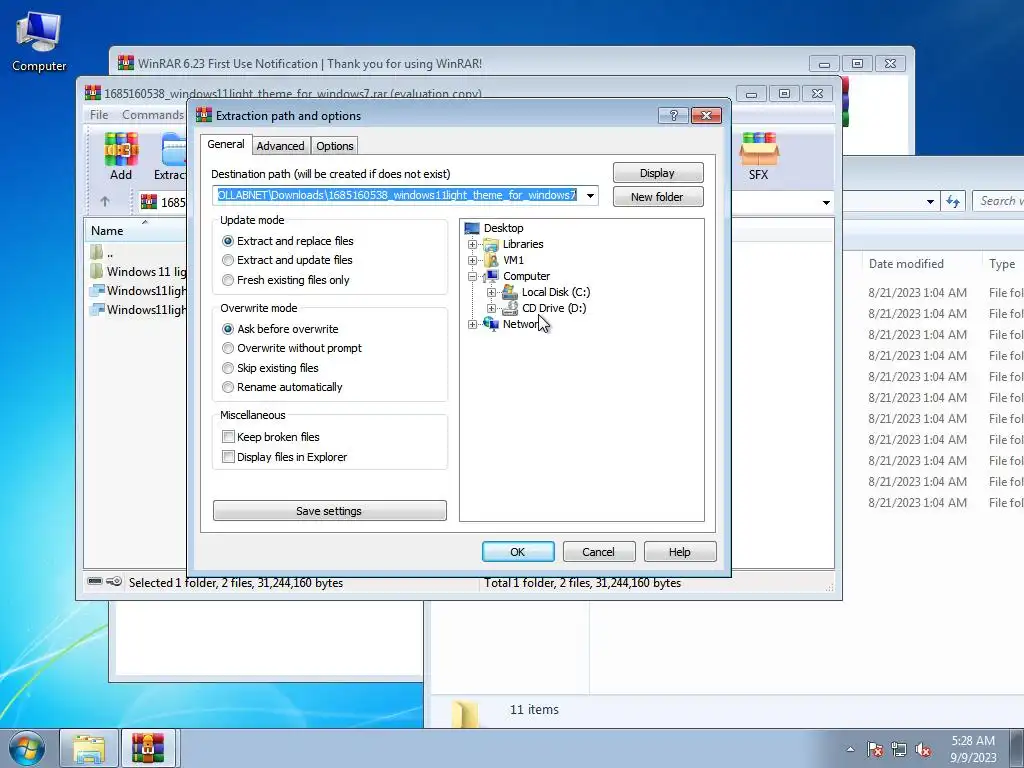Click the Explorer refresh arrows icon

(953, 202)
